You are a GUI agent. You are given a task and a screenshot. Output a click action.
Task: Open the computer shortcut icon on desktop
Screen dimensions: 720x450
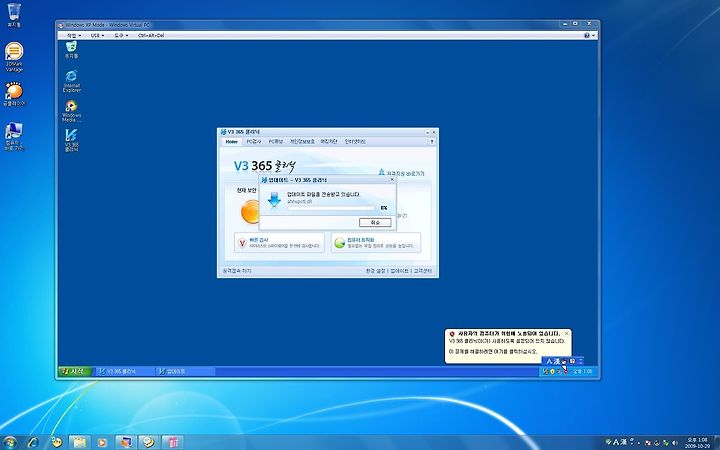point(14,136)
